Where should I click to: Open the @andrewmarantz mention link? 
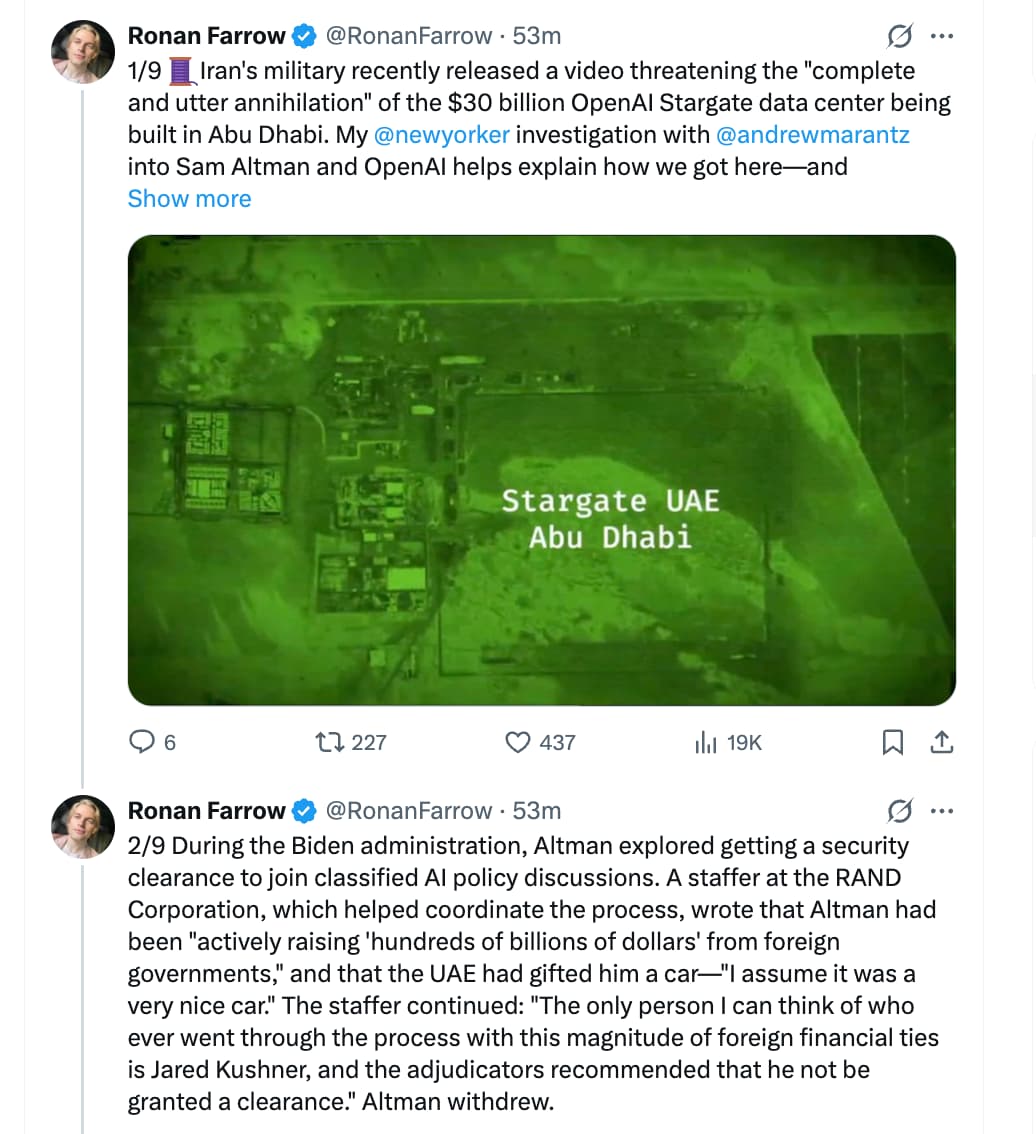(x=813, y=134)
